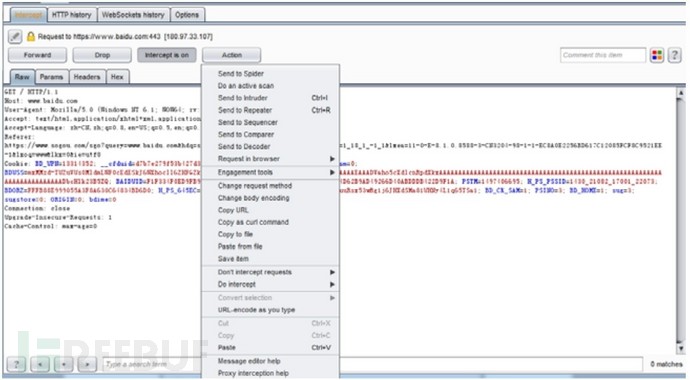Select 'Change request method'
The width and height of the screenshot is (690, 380).
[271, 186]
